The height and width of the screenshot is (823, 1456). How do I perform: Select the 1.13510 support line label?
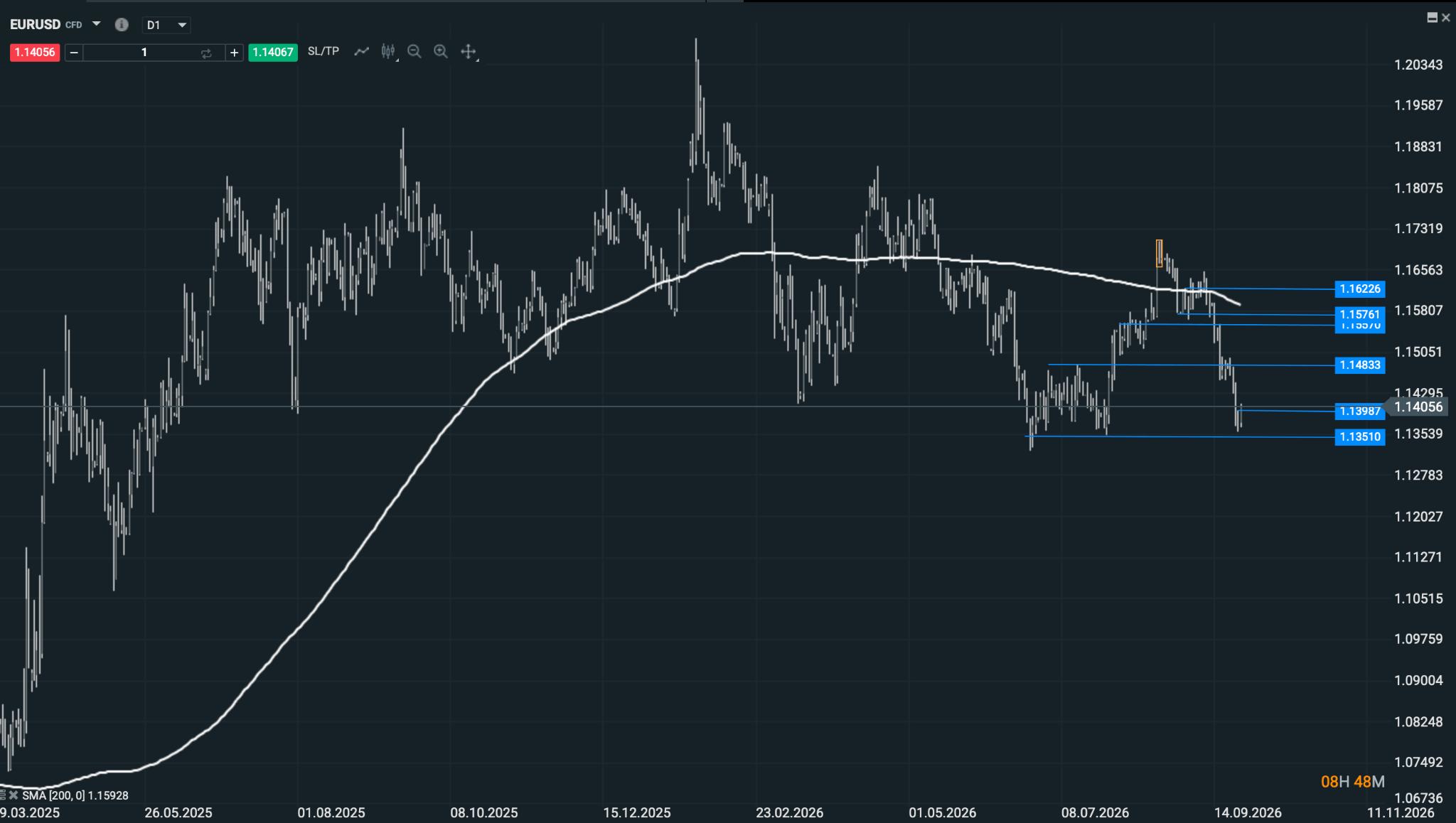click(1360, 437)
